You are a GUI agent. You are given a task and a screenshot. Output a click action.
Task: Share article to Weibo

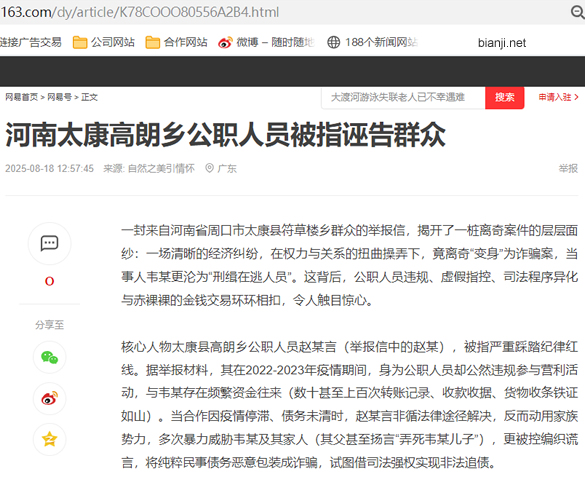point(50,398)
